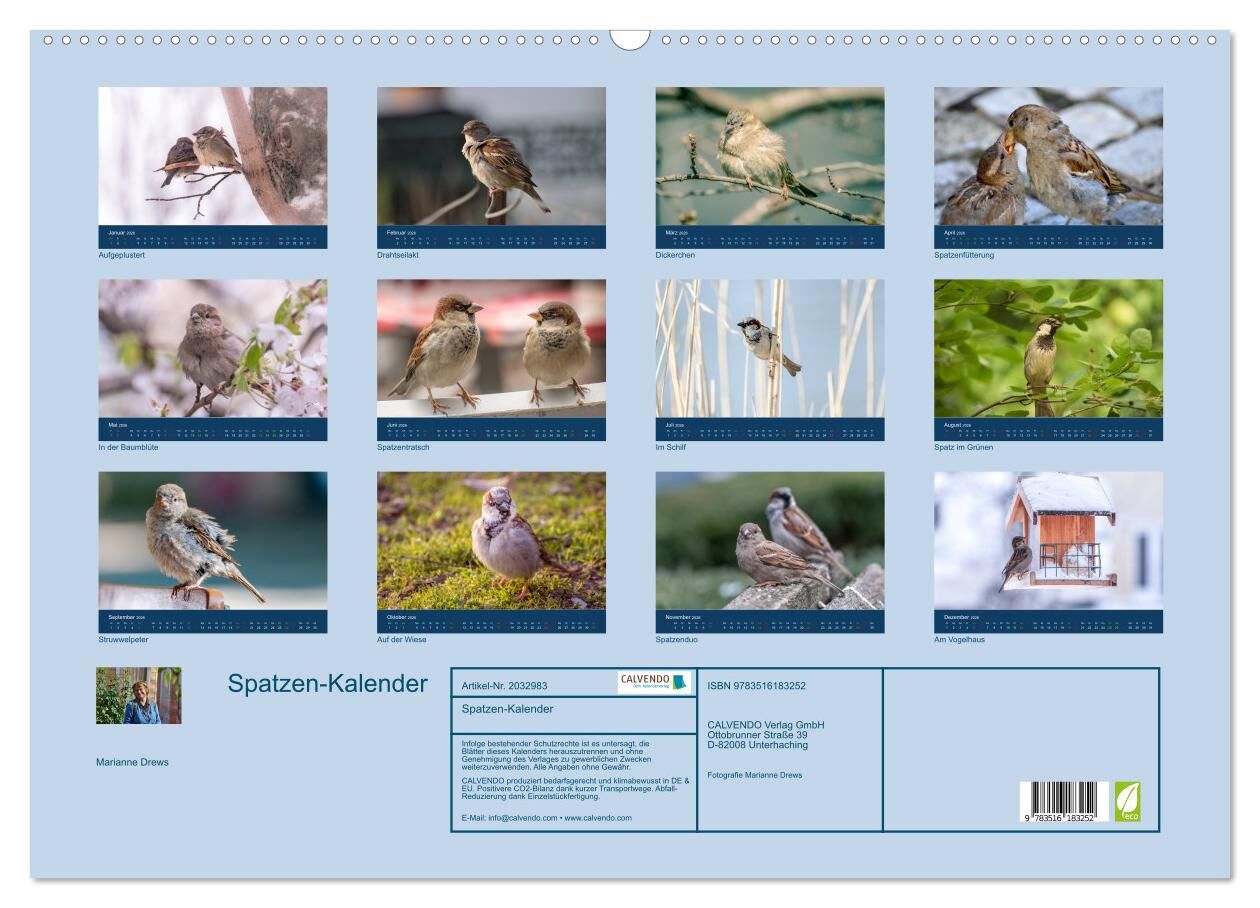The width and height of the screenshot is (1260, 908).
Task: Open the 'Am Vogelhaus' birdhouse photo
Action: tap(1048, 541)
